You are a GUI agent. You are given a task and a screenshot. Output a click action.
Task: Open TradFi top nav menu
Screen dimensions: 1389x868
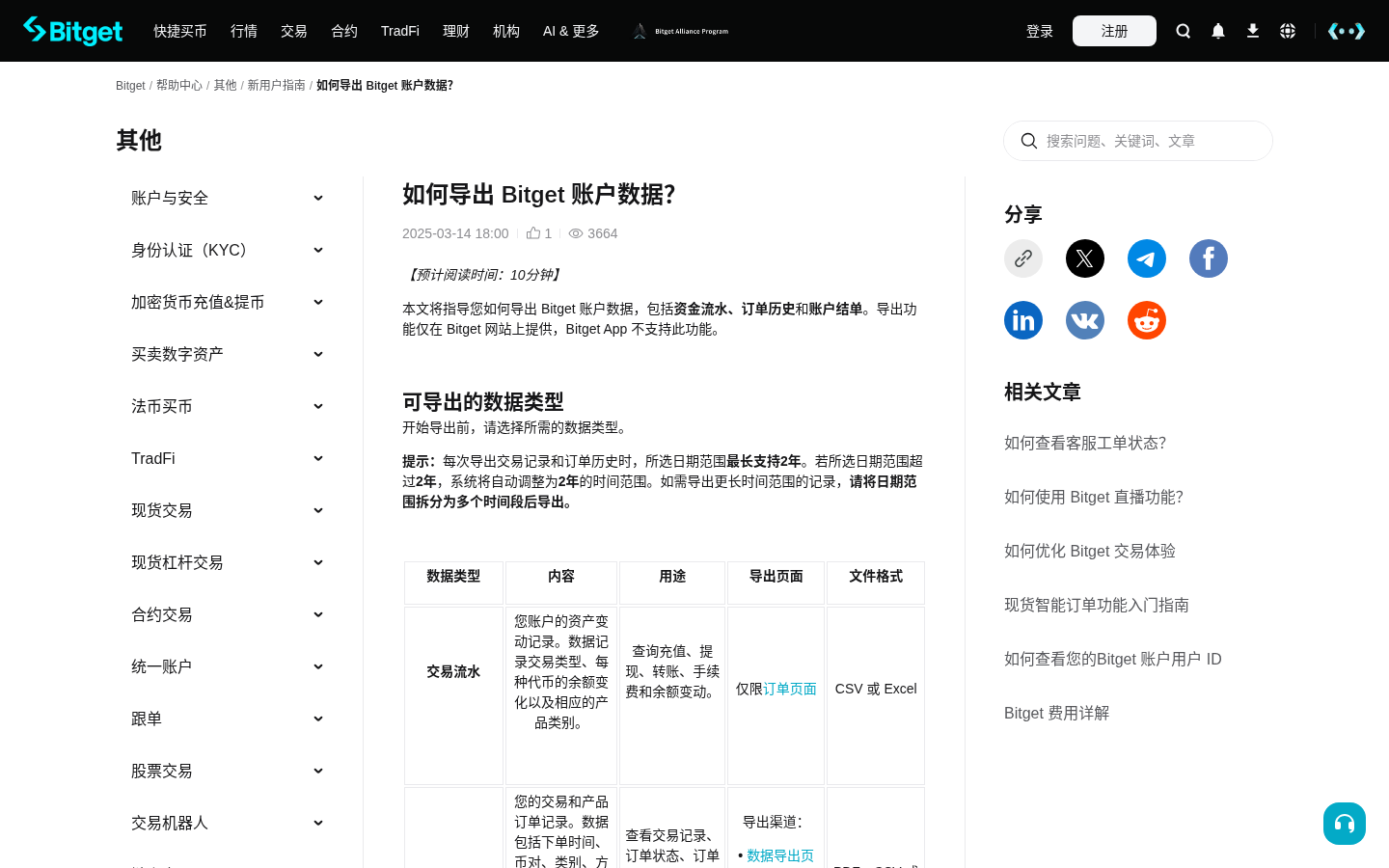click(400, 31)
